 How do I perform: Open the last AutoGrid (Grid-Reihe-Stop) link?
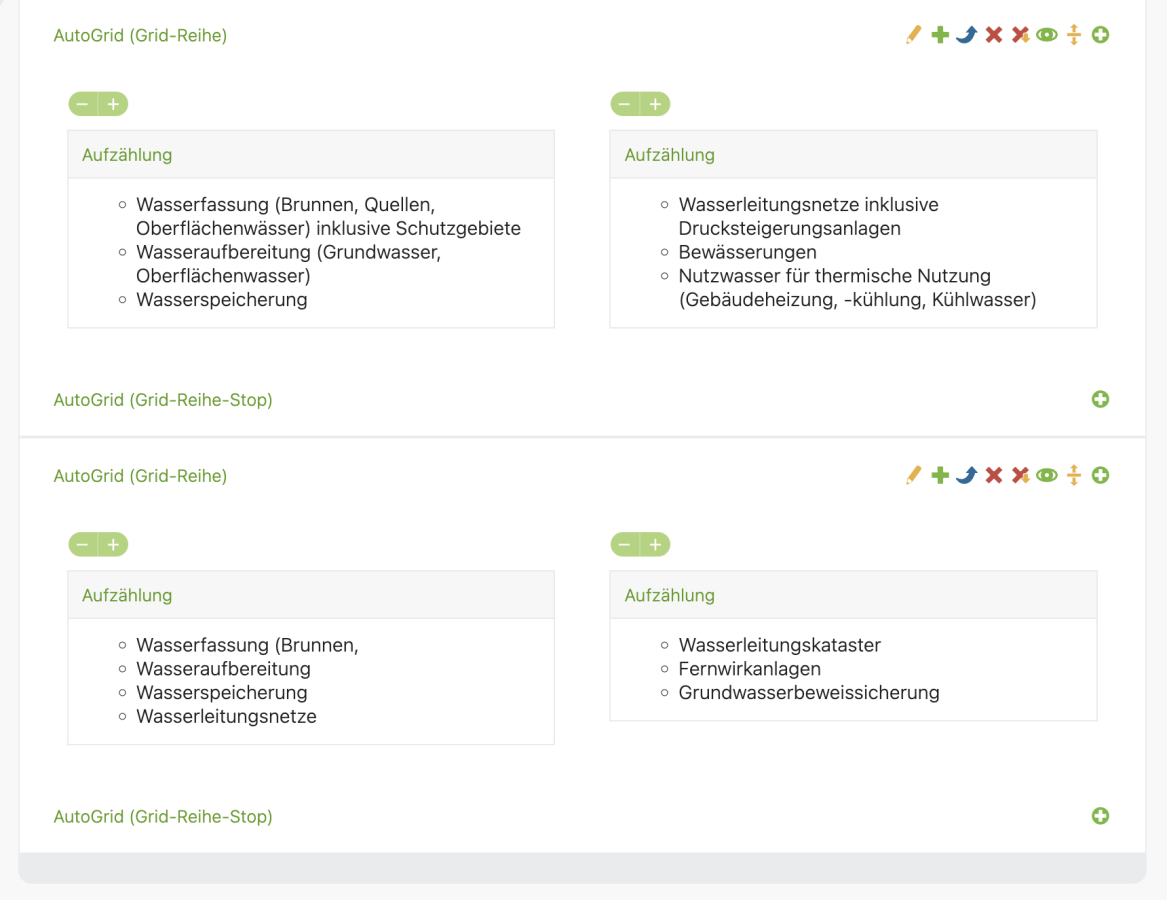tap(163, 817)
